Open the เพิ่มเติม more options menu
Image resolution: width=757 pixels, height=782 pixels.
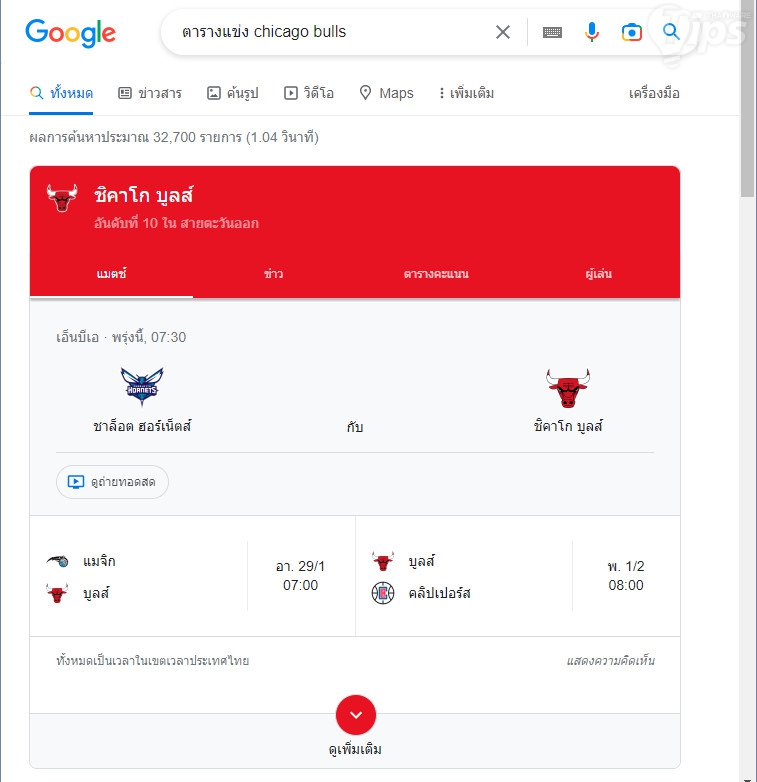point(466,93)
